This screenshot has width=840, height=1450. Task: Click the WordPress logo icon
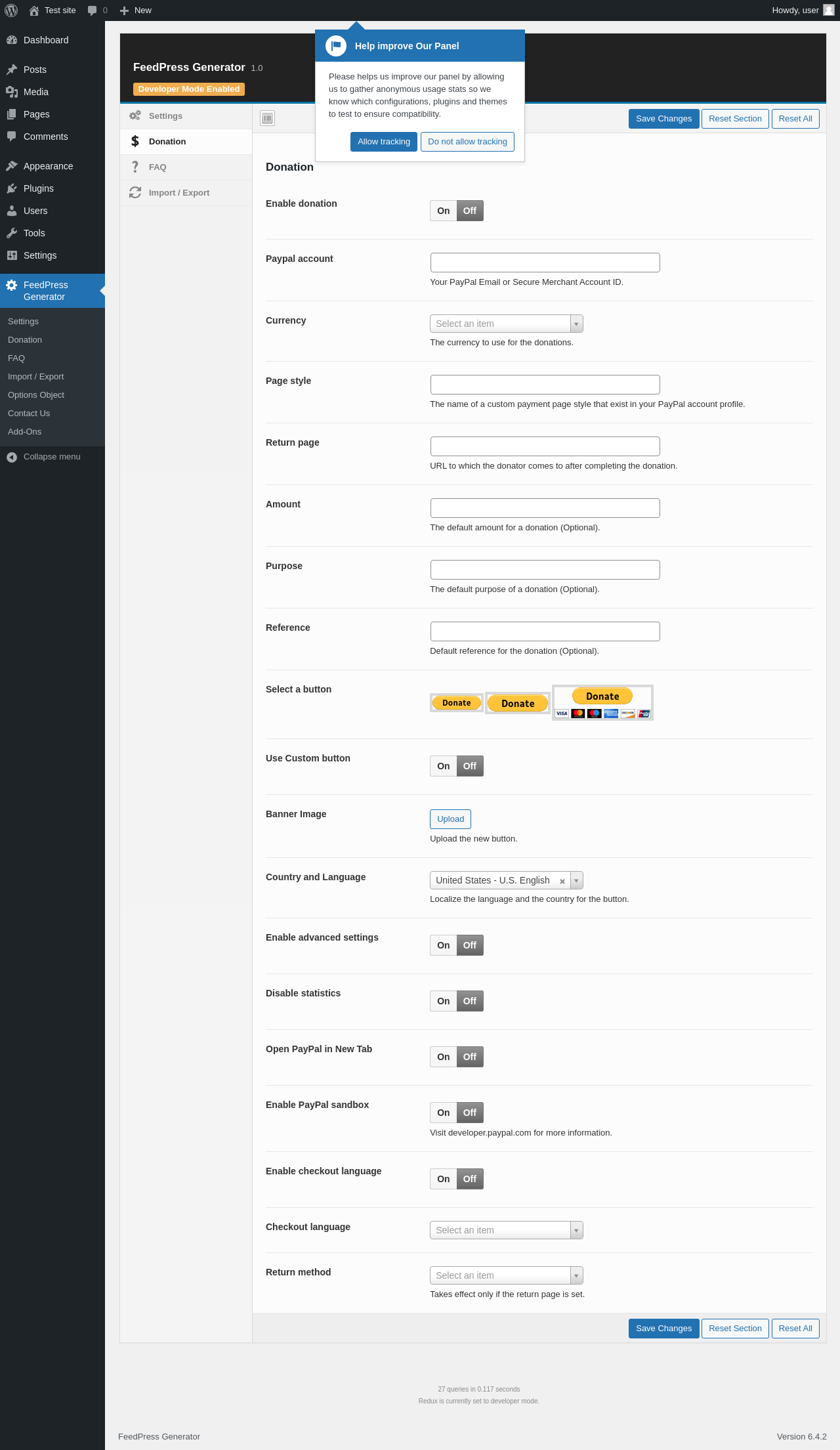11,11
